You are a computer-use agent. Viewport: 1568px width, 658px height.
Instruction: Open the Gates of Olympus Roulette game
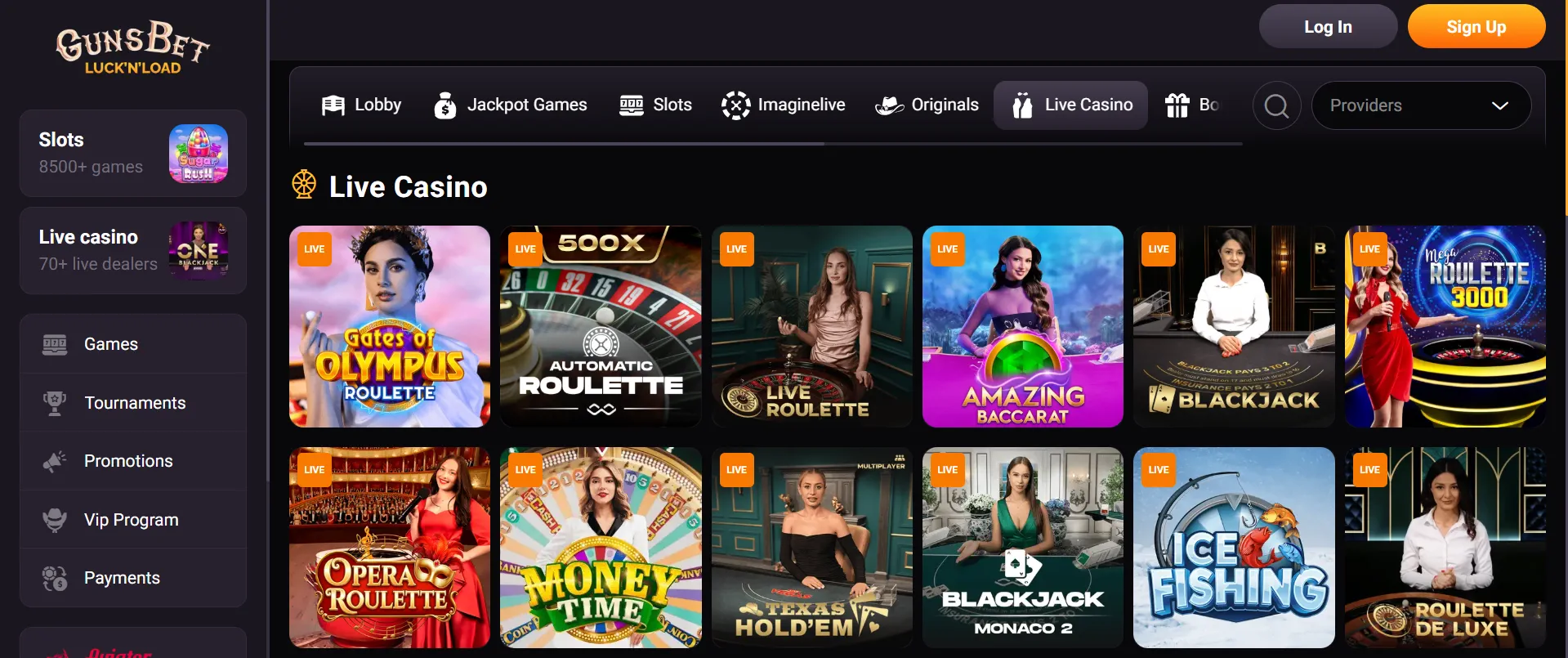click(390, 326)
